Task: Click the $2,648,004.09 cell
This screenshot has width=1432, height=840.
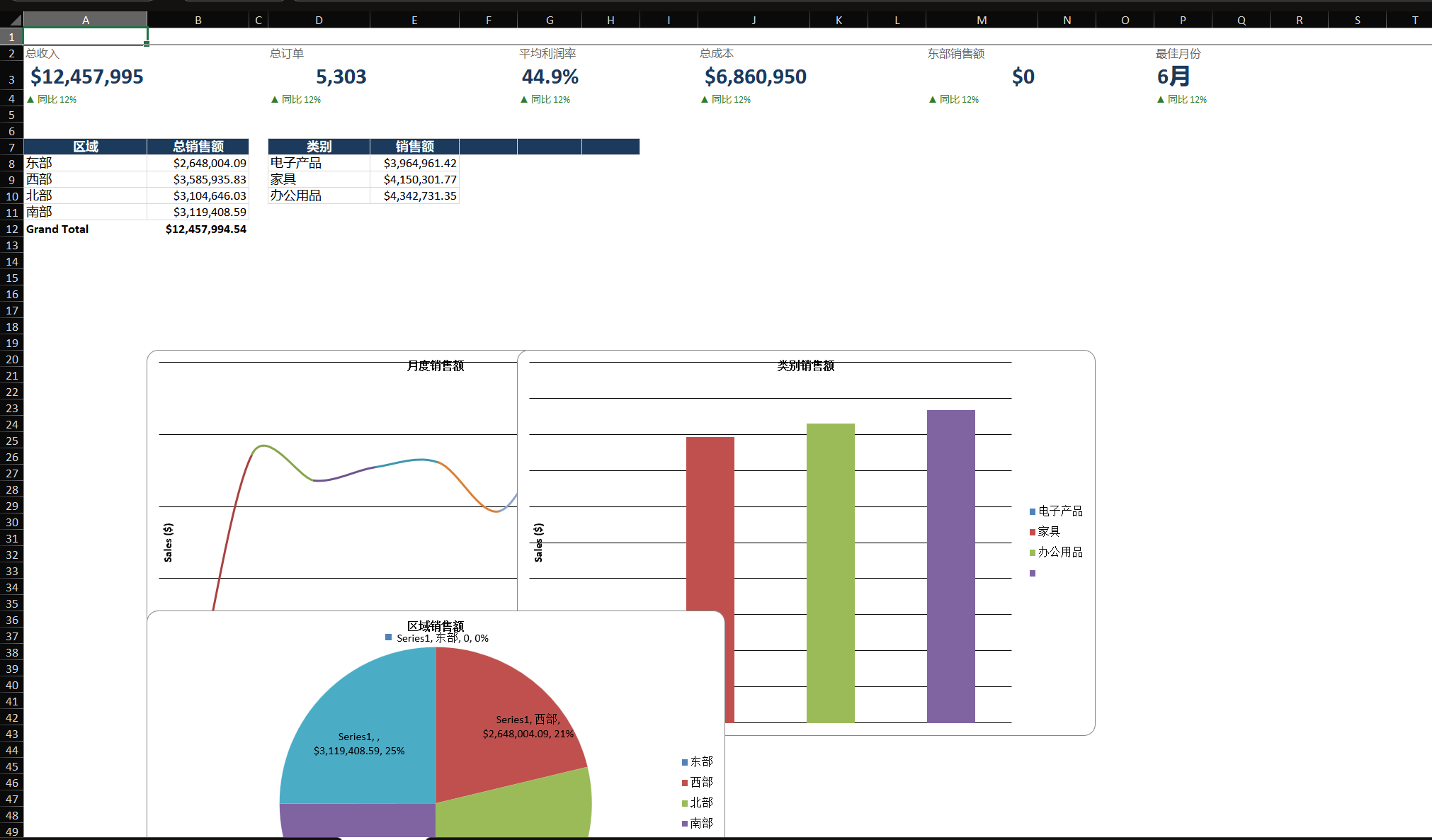Action: 198,163
